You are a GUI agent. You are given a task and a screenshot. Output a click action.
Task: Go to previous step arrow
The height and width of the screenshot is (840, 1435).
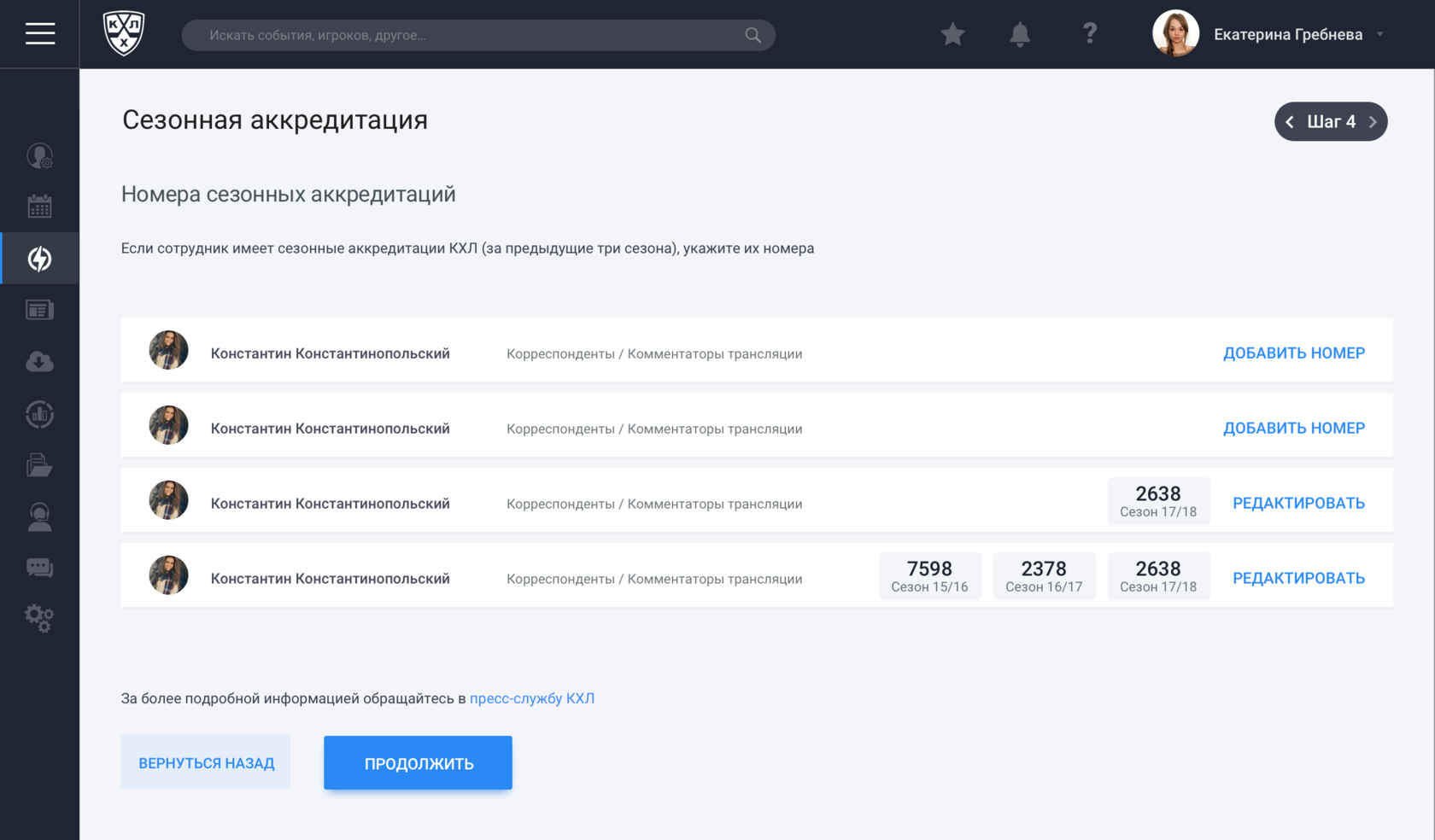click(x=1290, y=122)
